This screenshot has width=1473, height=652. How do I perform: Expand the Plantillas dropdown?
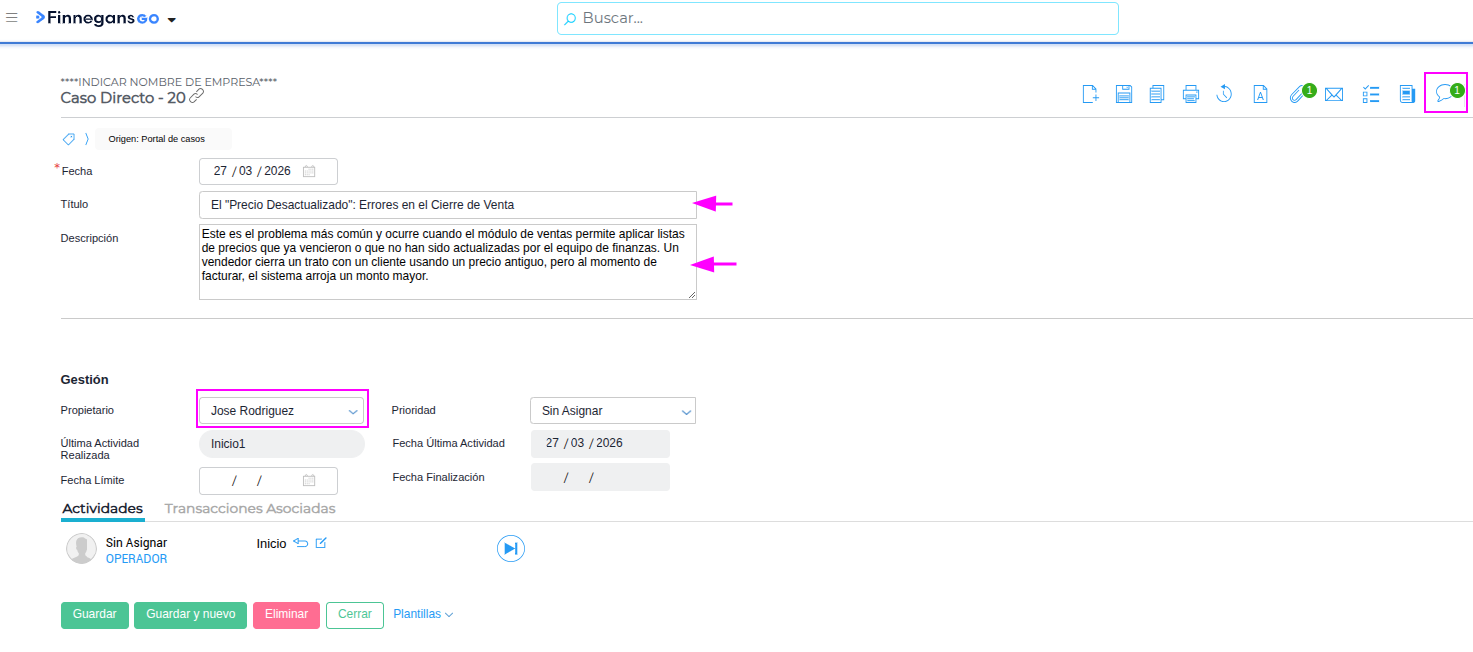[423, 614]
